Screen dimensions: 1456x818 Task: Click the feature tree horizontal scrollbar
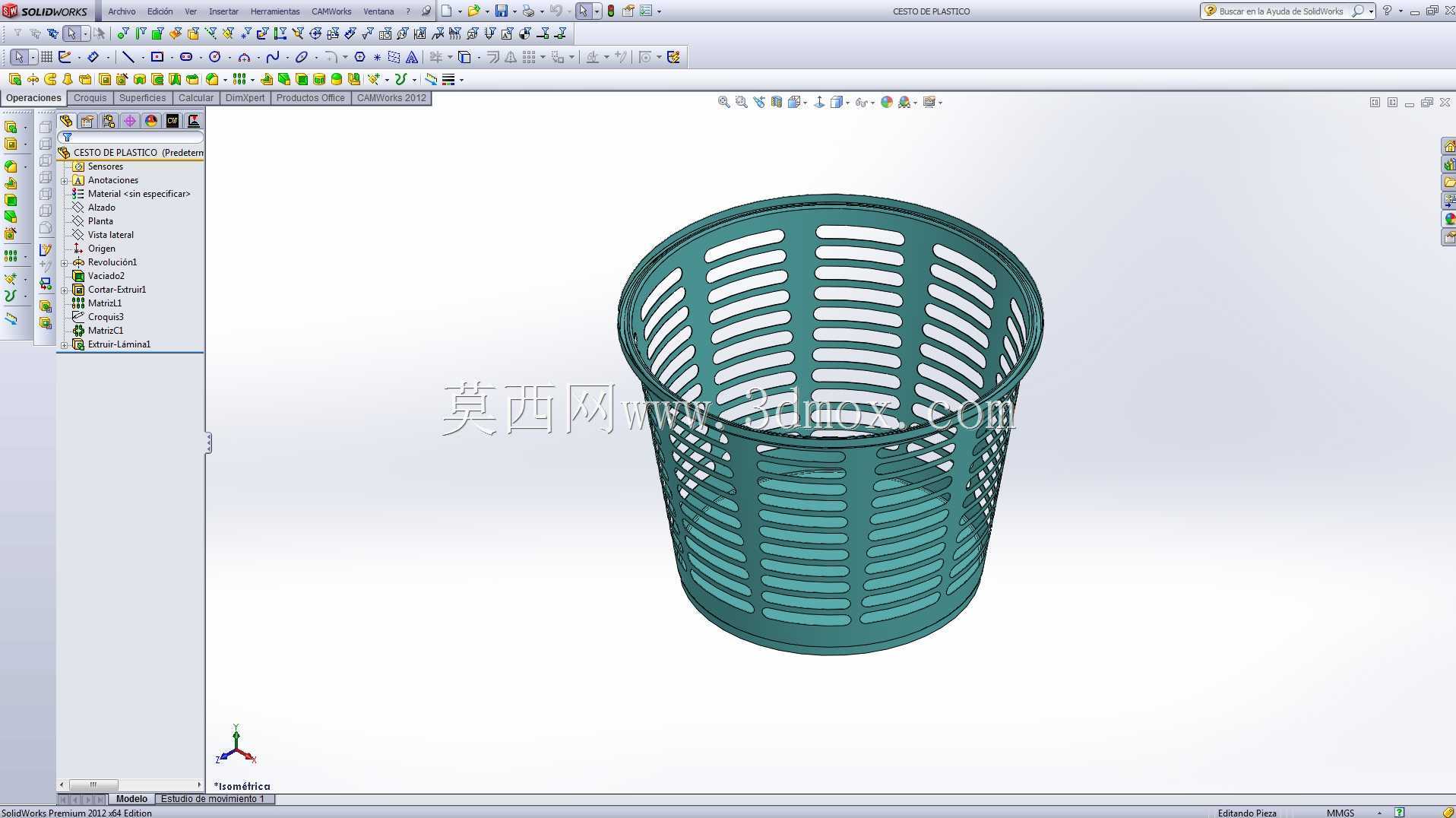[x=131, y=785]
